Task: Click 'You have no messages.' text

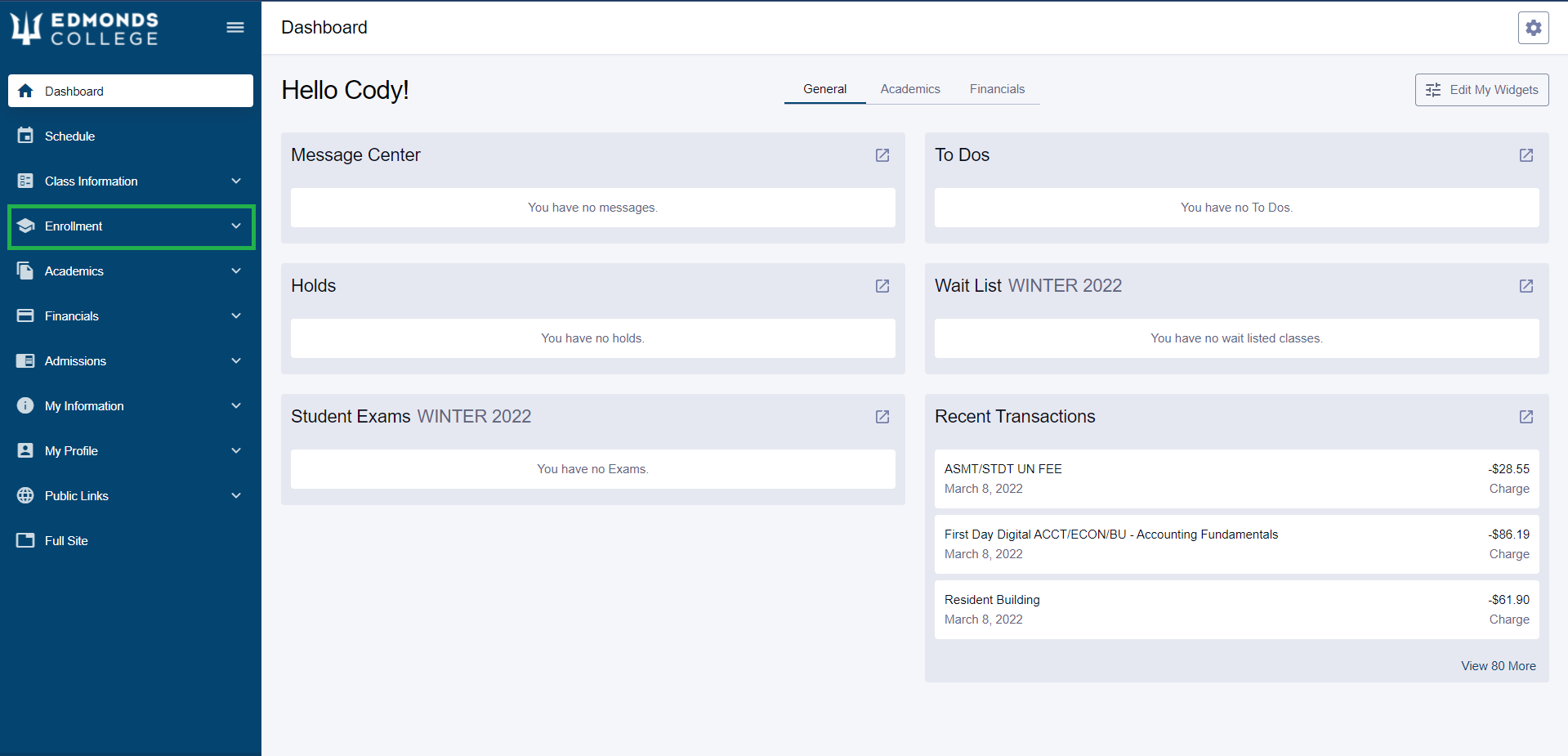Action: (592, 208)
